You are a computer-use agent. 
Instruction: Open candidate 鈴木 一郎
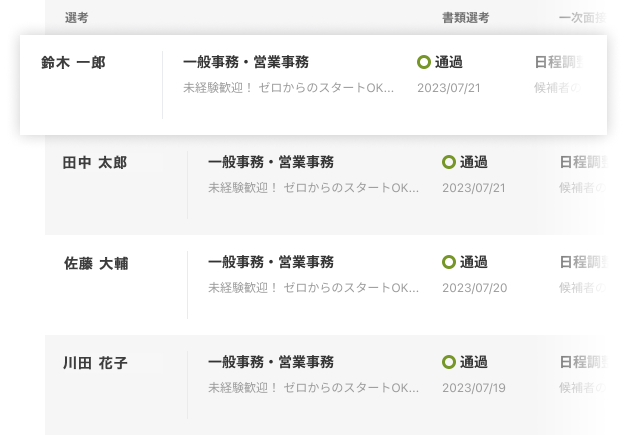73,63
